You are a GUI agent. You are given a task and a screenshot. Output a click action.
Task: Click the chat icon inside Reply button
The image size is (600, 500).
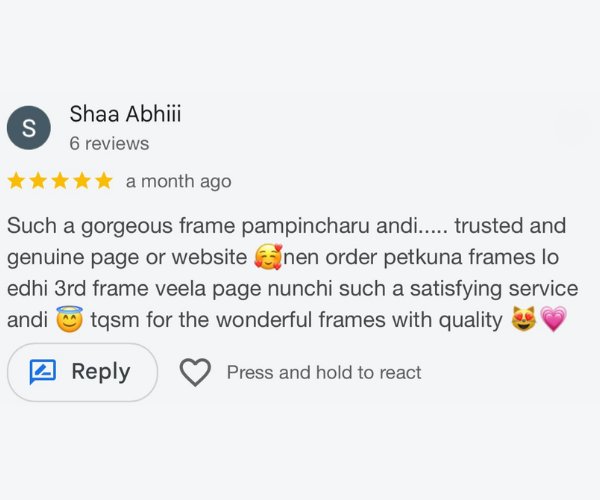click(43, 373)
